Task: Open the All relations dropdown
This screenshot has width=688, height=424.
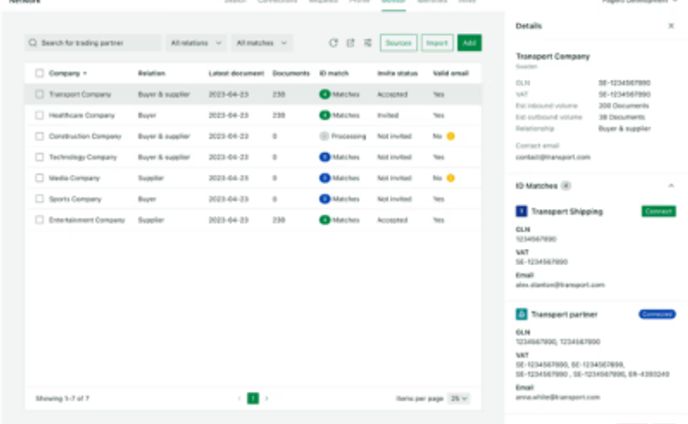Action: tap(196, 43)
